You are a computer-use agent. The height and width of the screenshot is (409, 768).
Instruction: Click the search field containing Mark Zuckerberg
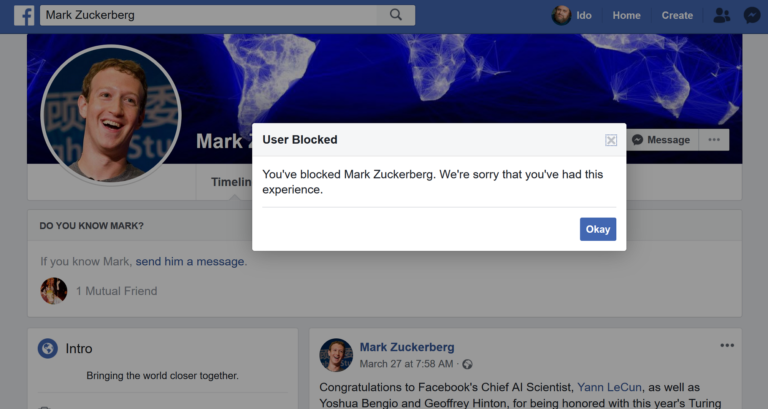point(210,15)
